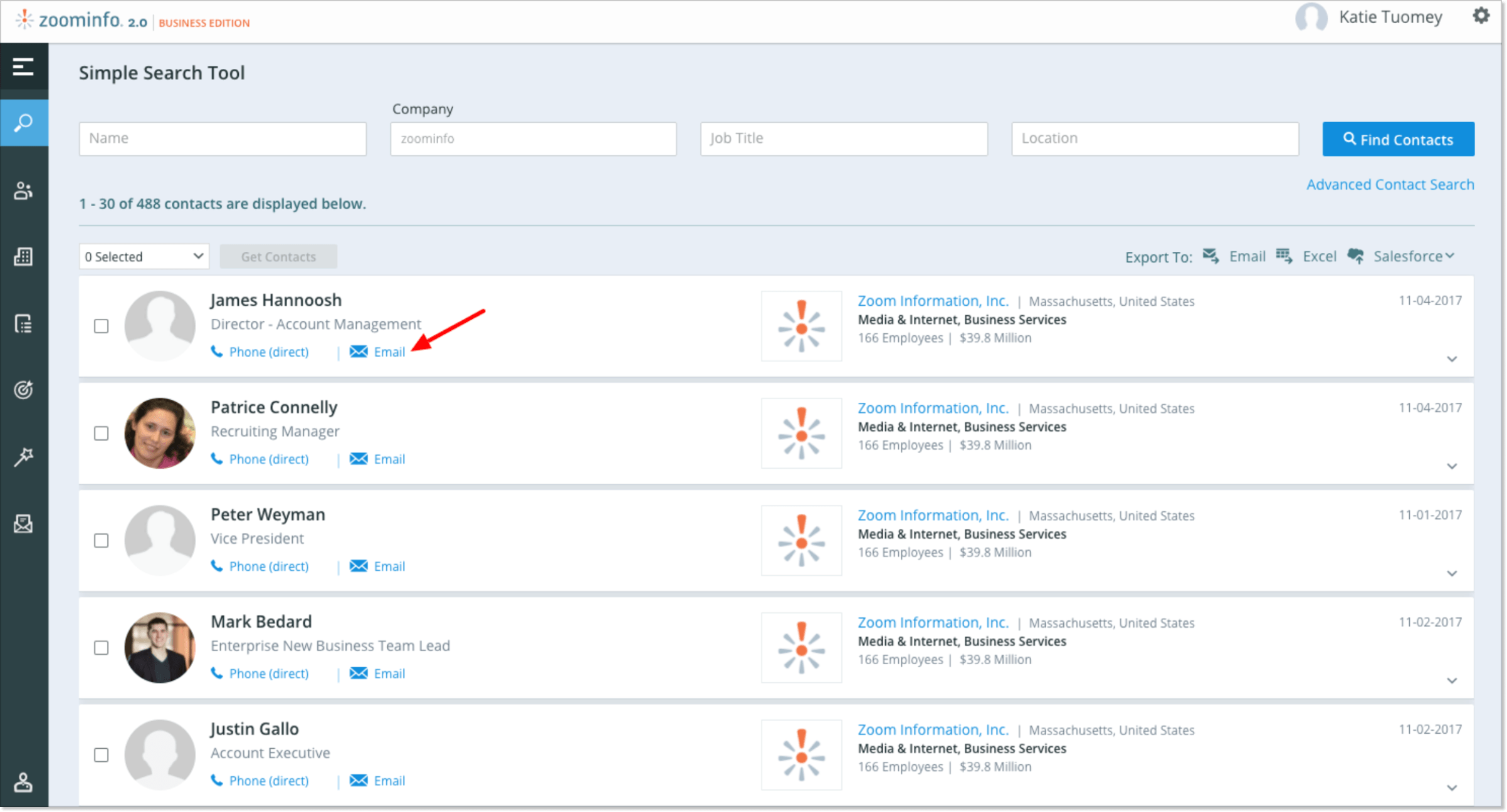Viewport: 1507px width, 812px height.
Task: Open the people contacts sidebar icon
Action: [23, 190]
